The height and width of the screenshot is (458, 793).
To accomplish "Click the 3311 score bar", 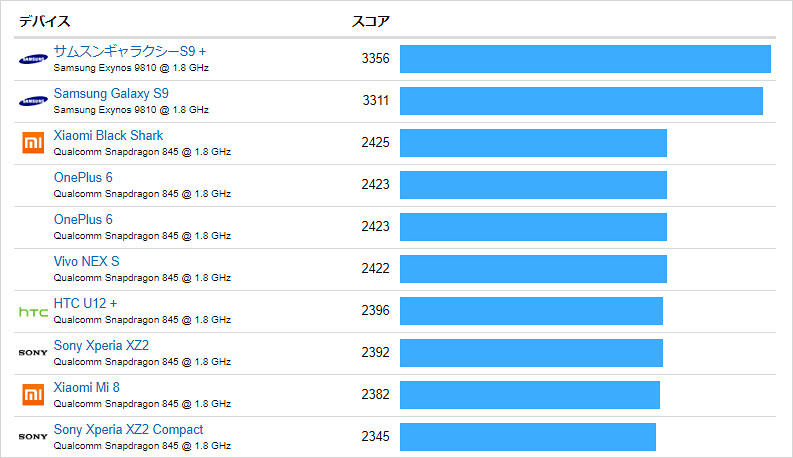I will point(581,101).
